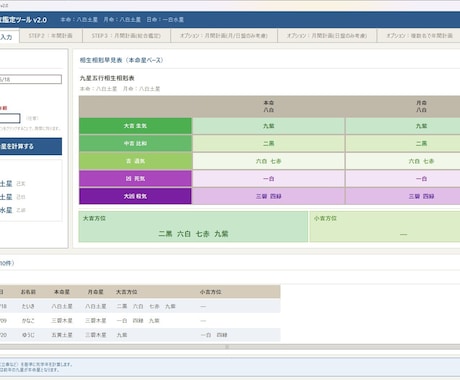Click the 星を計算する button

(x=31, y=146)
